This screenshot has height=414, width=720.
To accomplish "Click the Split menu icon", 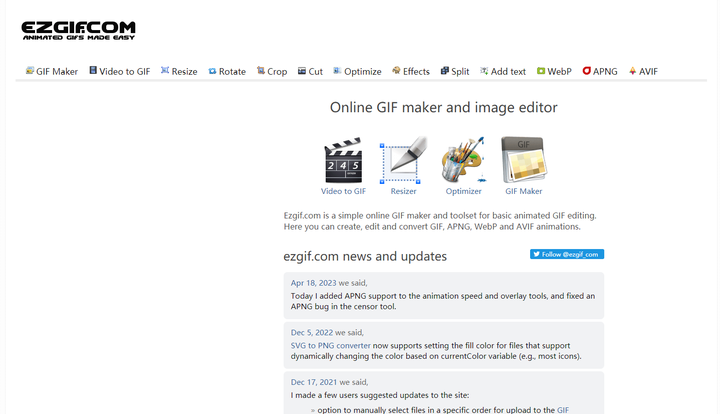I will click(444, 71).
